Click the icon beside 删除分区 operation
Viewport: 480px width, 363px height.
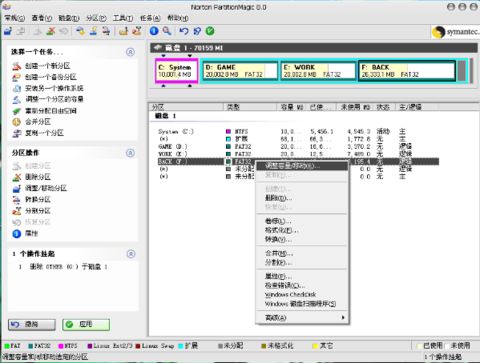(x=17, y=177)
